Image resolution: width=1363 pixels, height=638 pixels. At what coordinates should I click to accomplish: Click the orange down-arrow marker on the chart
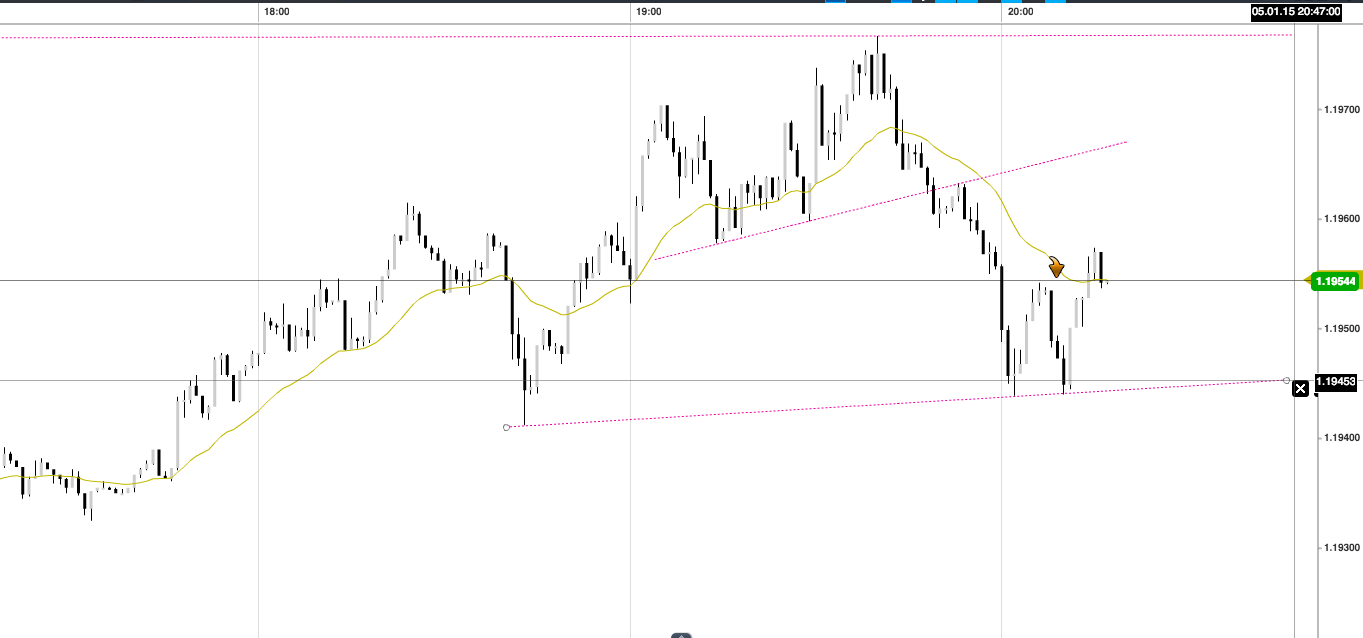pyautogui.click(x=1056, y=267)
